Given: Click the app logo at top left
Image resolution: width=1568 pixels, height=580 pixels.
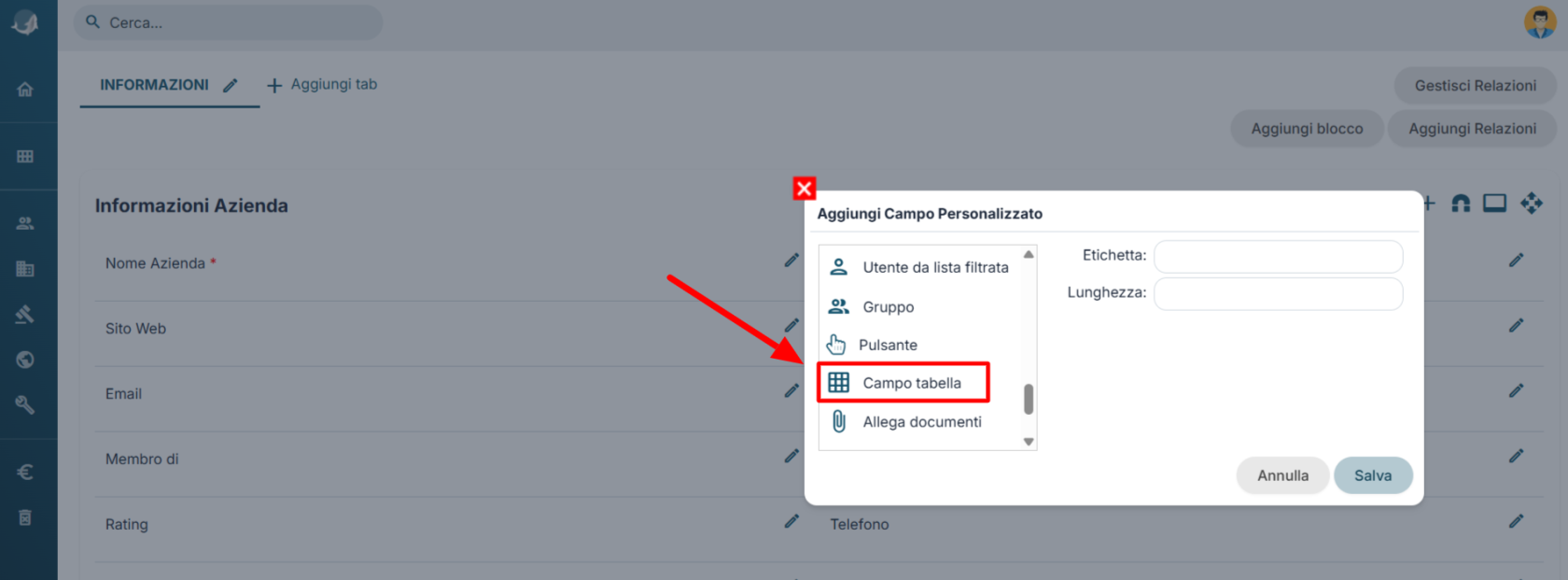Looking at the screenshot, I should [x=25, y=22].
